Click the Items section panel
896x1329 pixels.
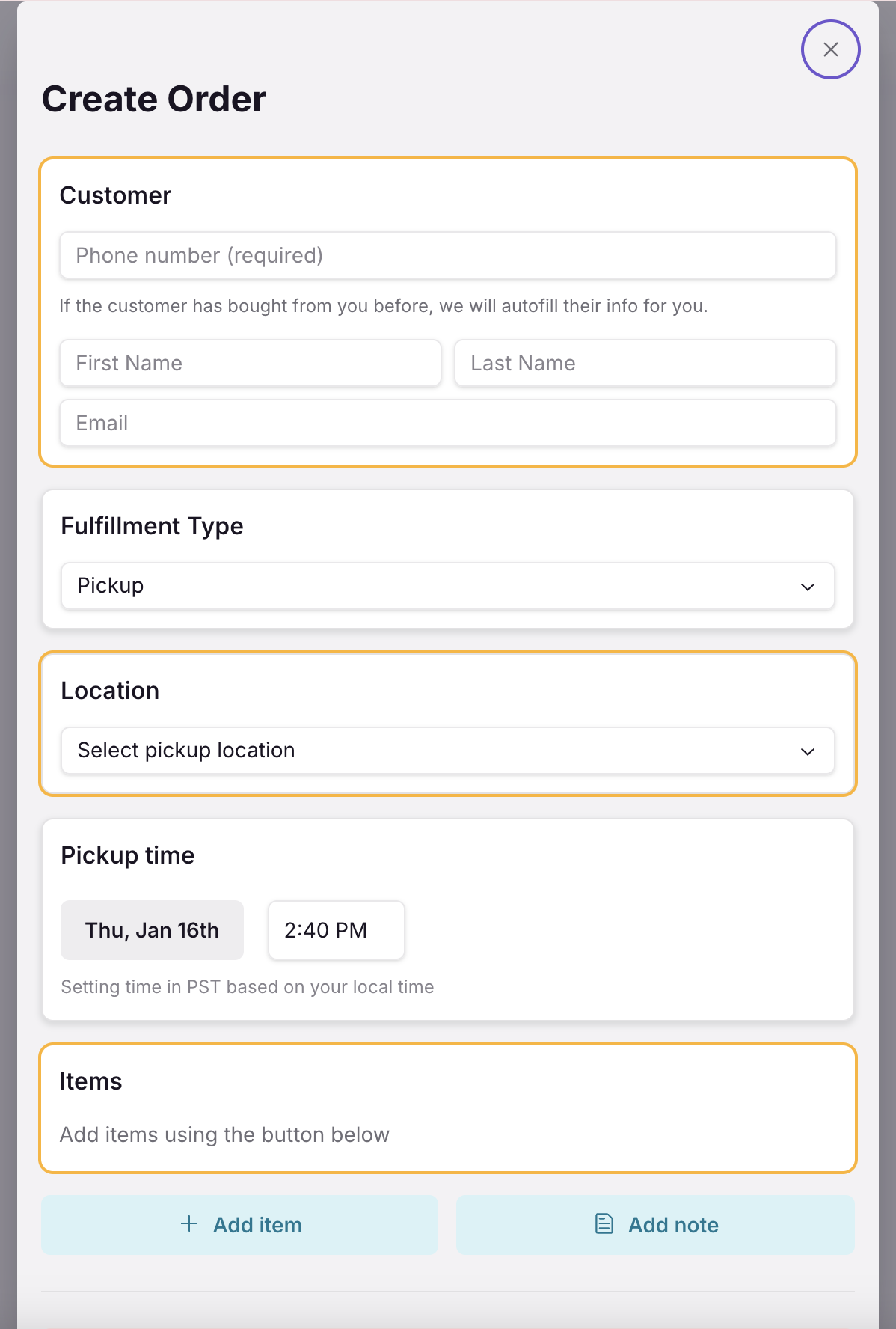click(447, 1108)
